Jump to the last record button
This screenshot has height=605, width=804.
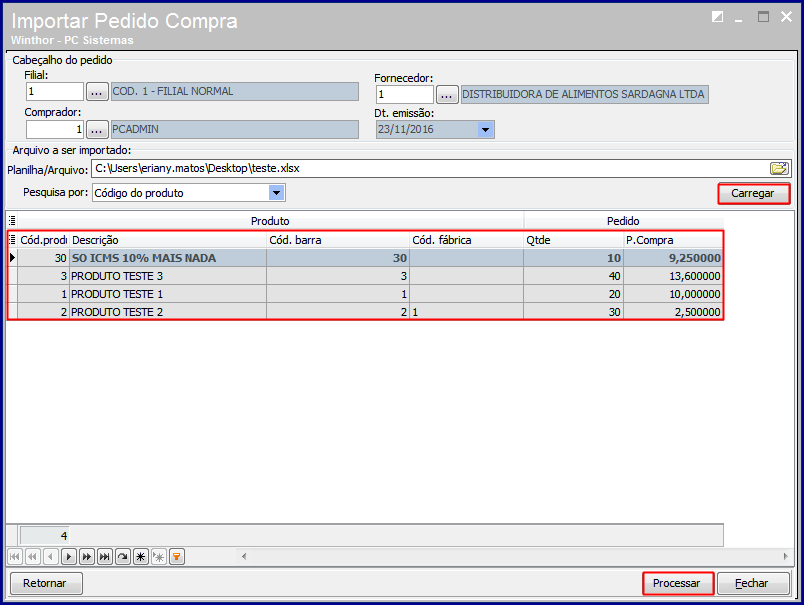pos(104,556)
